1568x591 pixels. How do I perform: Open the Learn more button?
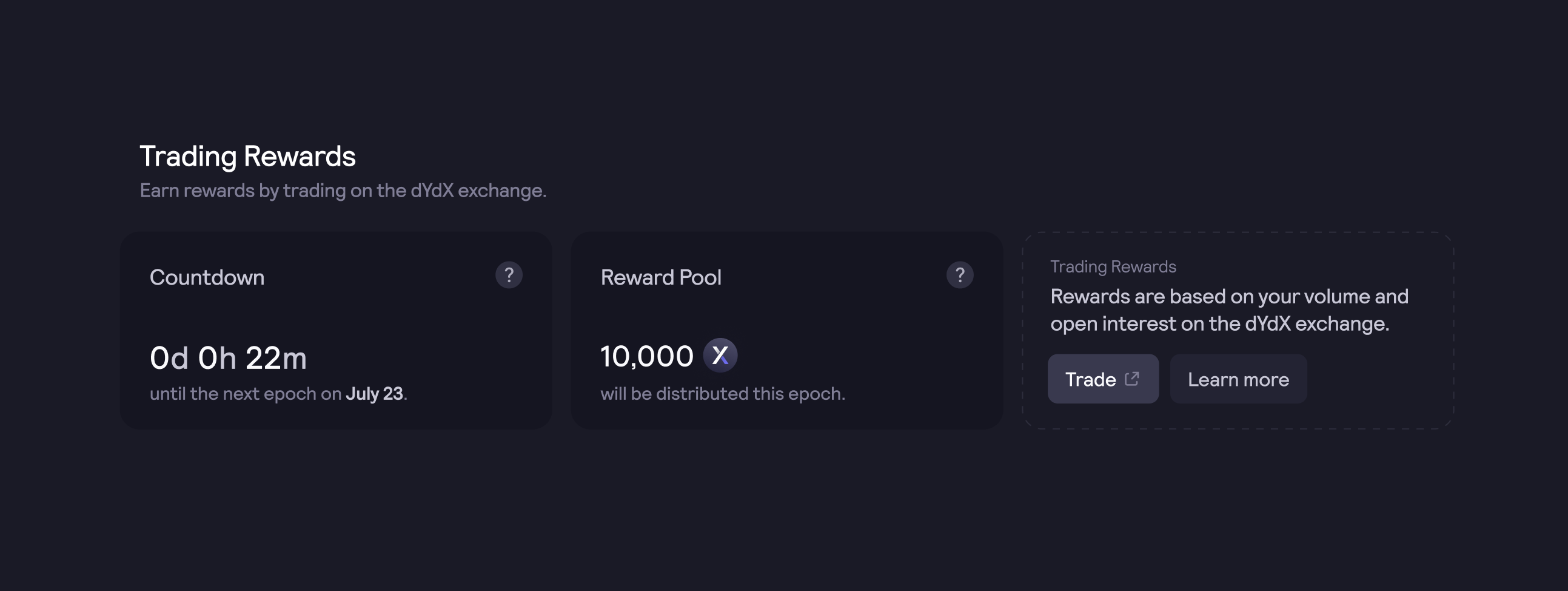click(x=1238, y=379)
